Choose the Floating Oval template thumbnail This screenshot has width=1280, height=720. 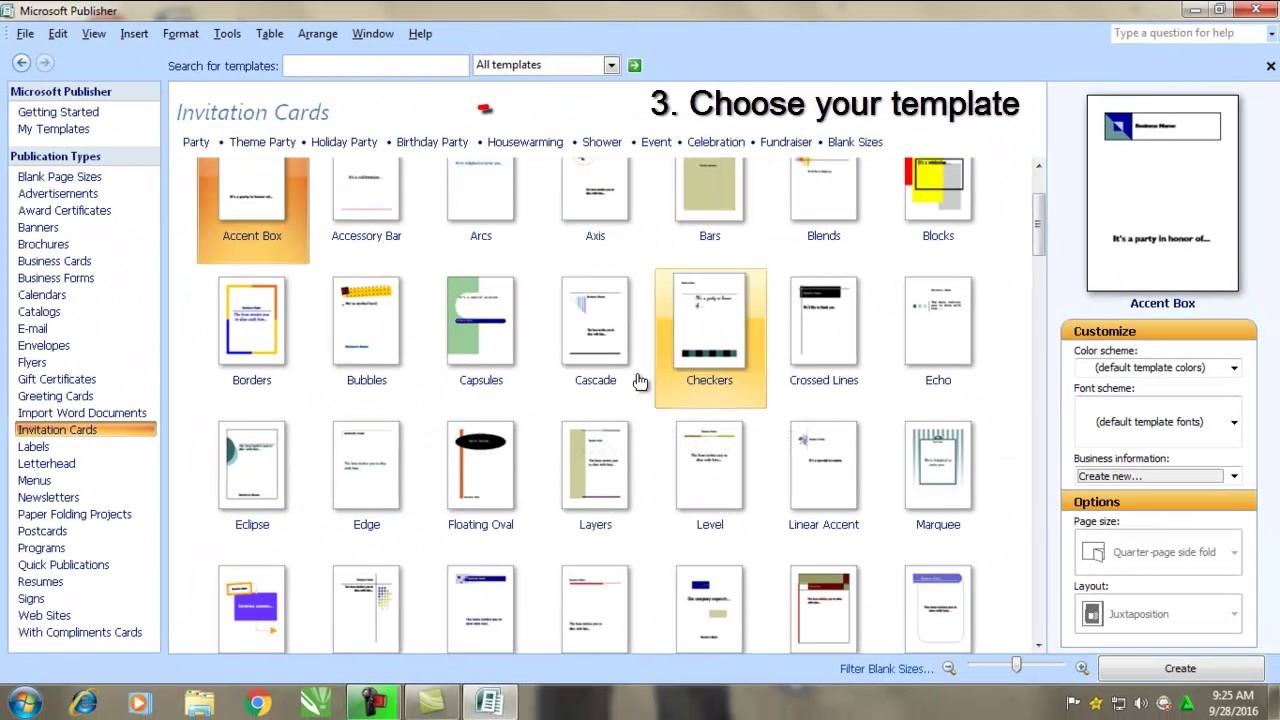pyautogui.click(x=481, y=466)
